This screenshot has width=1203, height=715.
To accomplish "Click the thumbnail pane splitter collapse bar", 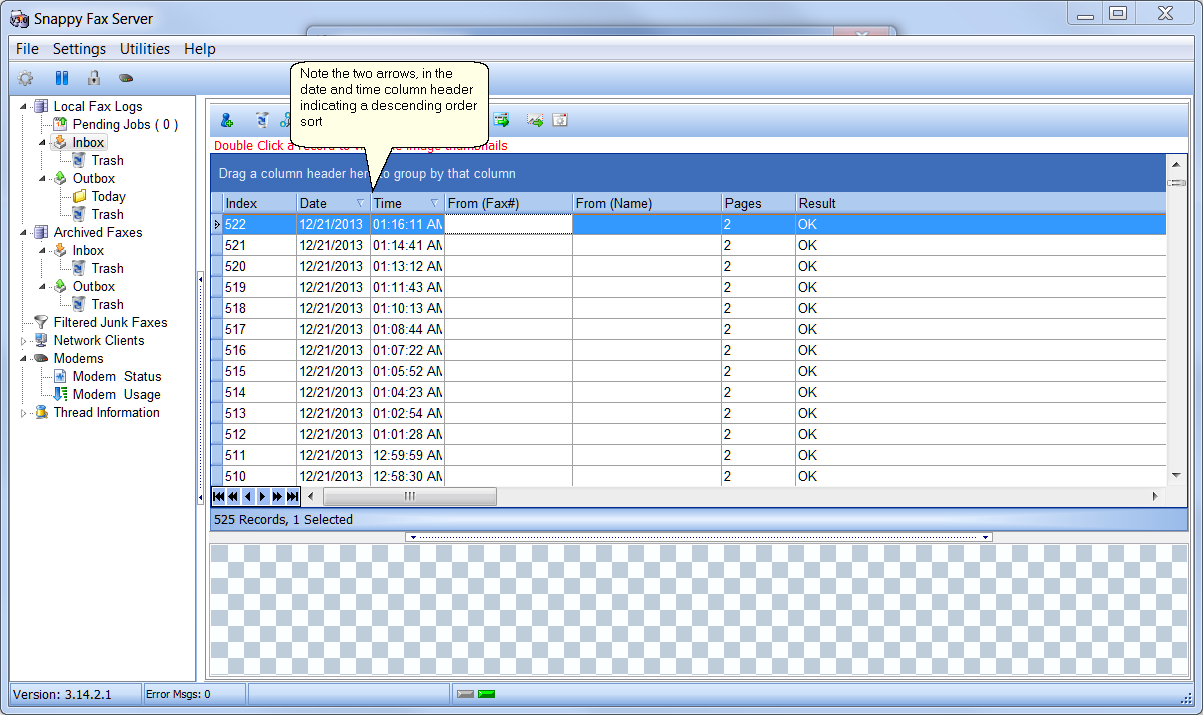I will coord(699,537).
